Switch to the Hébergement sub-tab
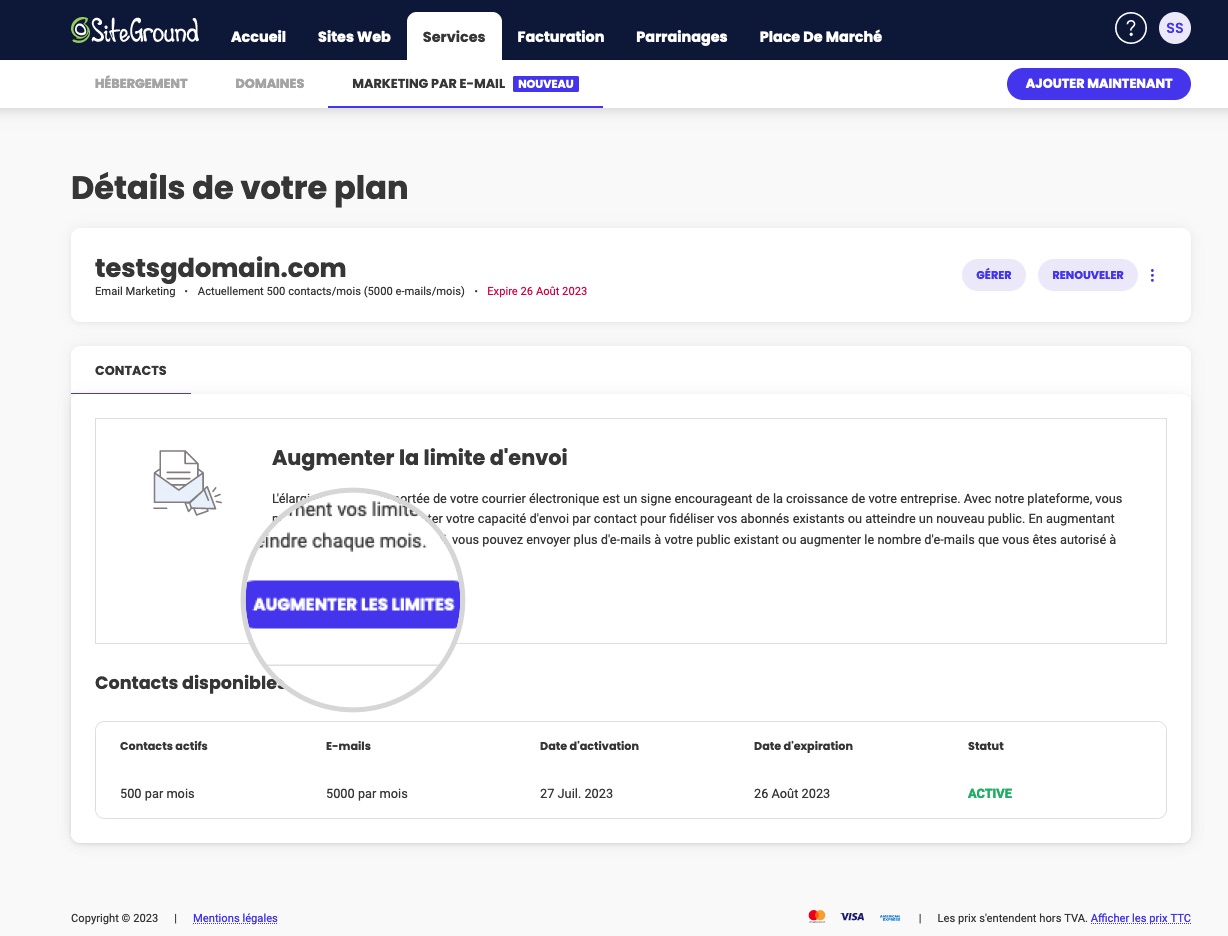This screenshot has width=1228, height=936. click(x=141, y=84)
